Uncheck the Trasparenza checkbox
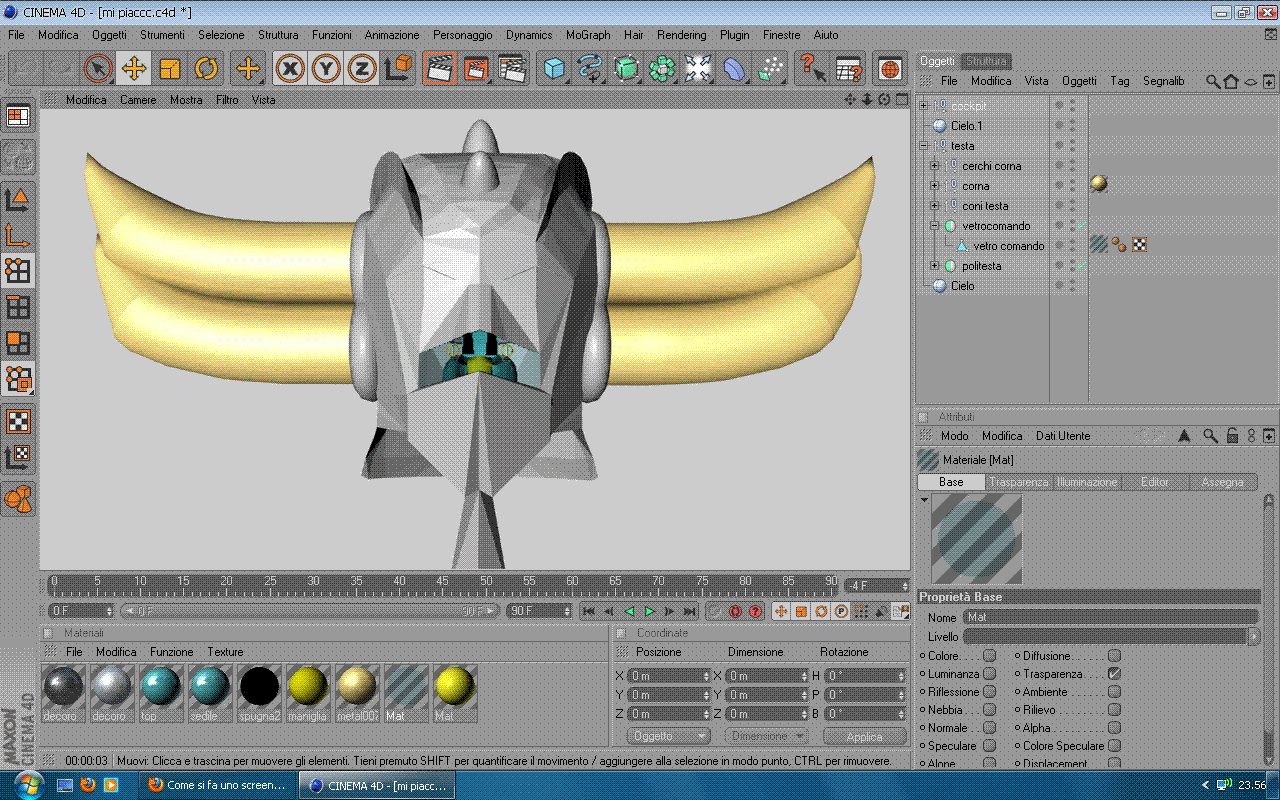Screen dimensions: 1280x800 coord(1114,674)
